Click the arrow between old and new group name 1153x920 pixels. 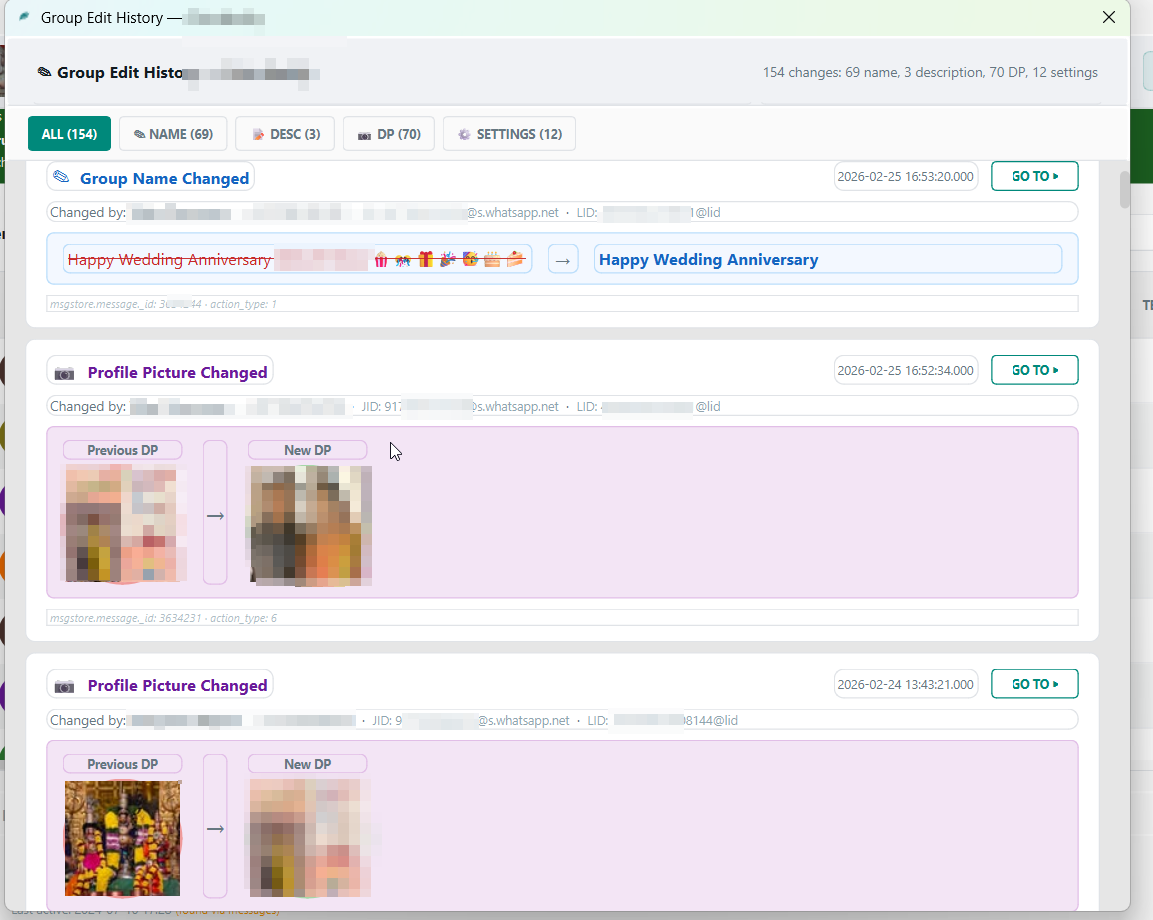pyautogui.click(x=563, y=260)
